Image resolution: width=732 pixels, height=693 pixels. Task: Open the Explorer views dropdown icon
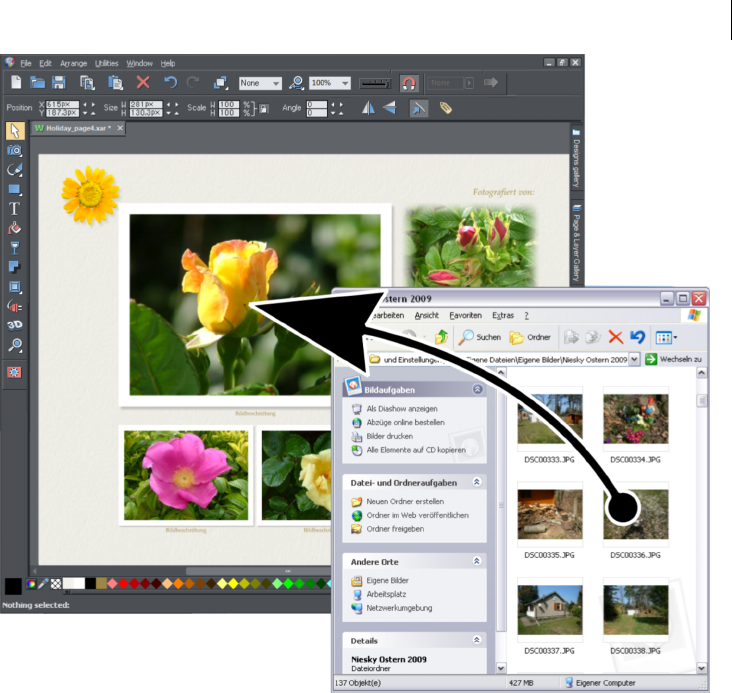pyautogui.click(x=666, y=337)
